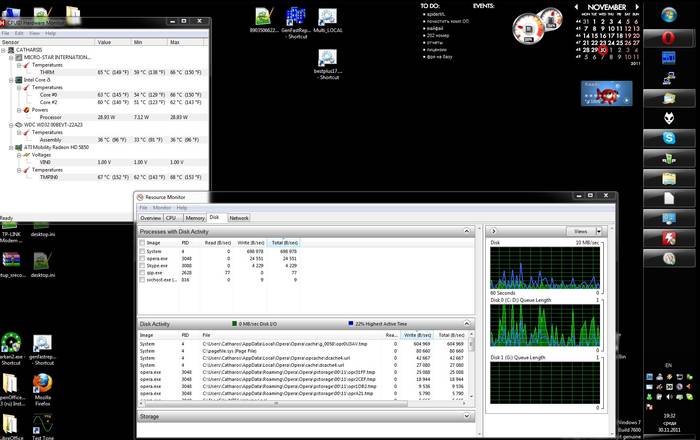The image size is (700, 440).
Task: Open the View menu in HWMonitor
Action: tap(34, 33)
